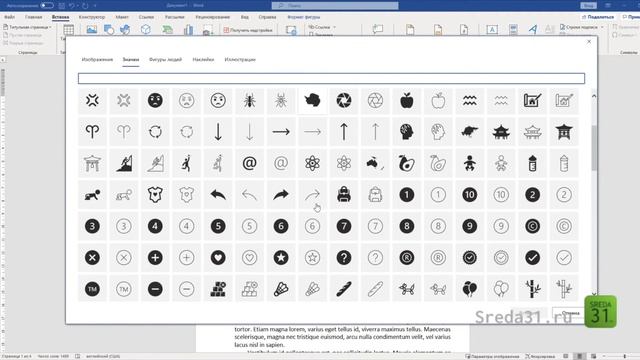This screenshot has width=640, height=360.
Task: Select the bold down arrow icon
Action: (218, 132)
